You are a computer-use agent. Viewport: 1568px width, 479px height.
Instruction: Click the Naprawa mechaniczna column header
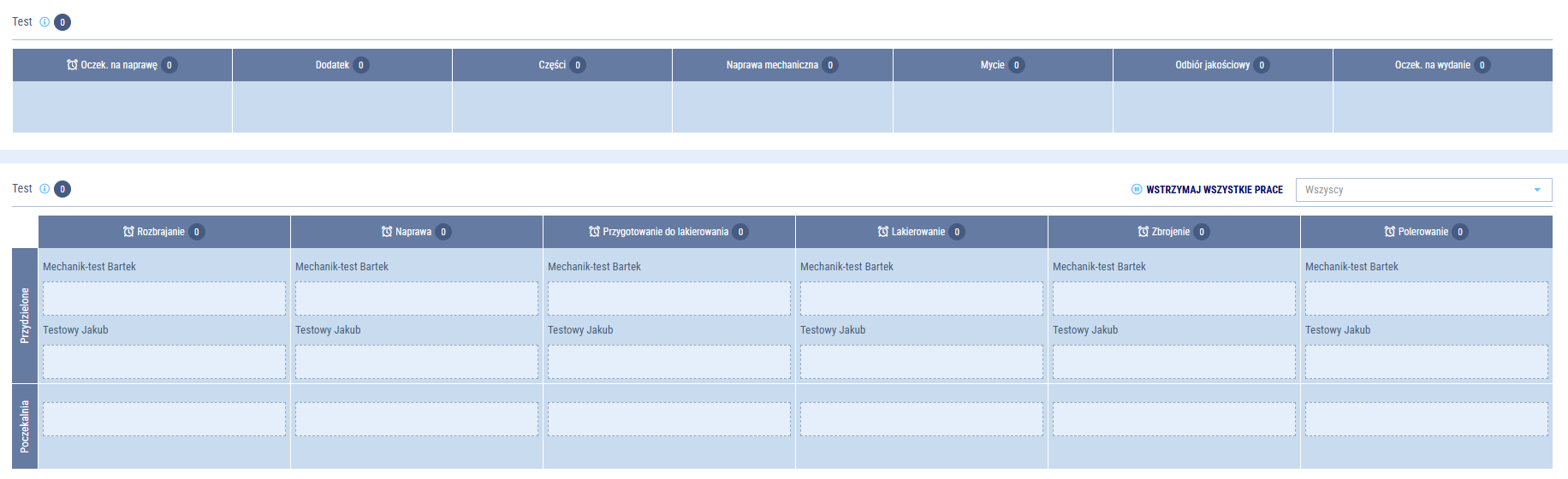772,65
